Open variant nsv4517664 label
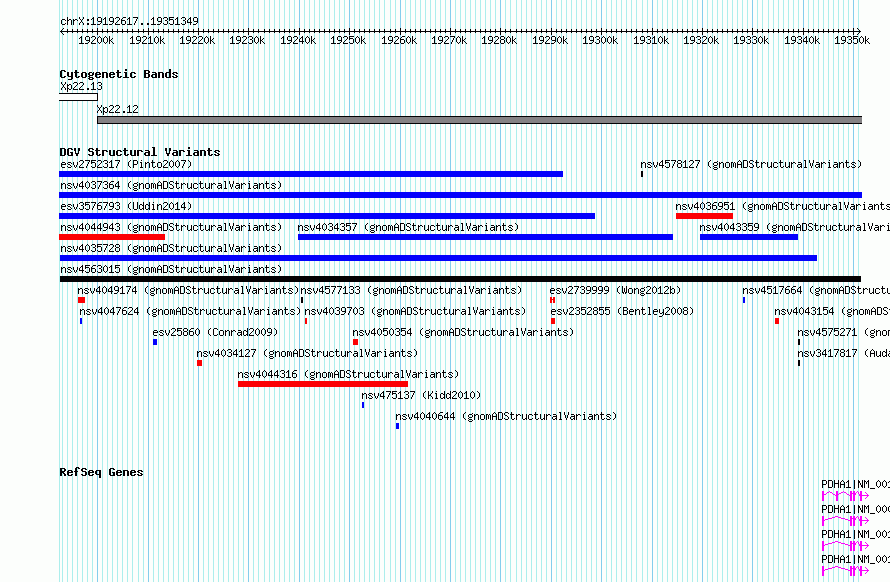Screen dimensions: 890x582 (x=816, y=290)
